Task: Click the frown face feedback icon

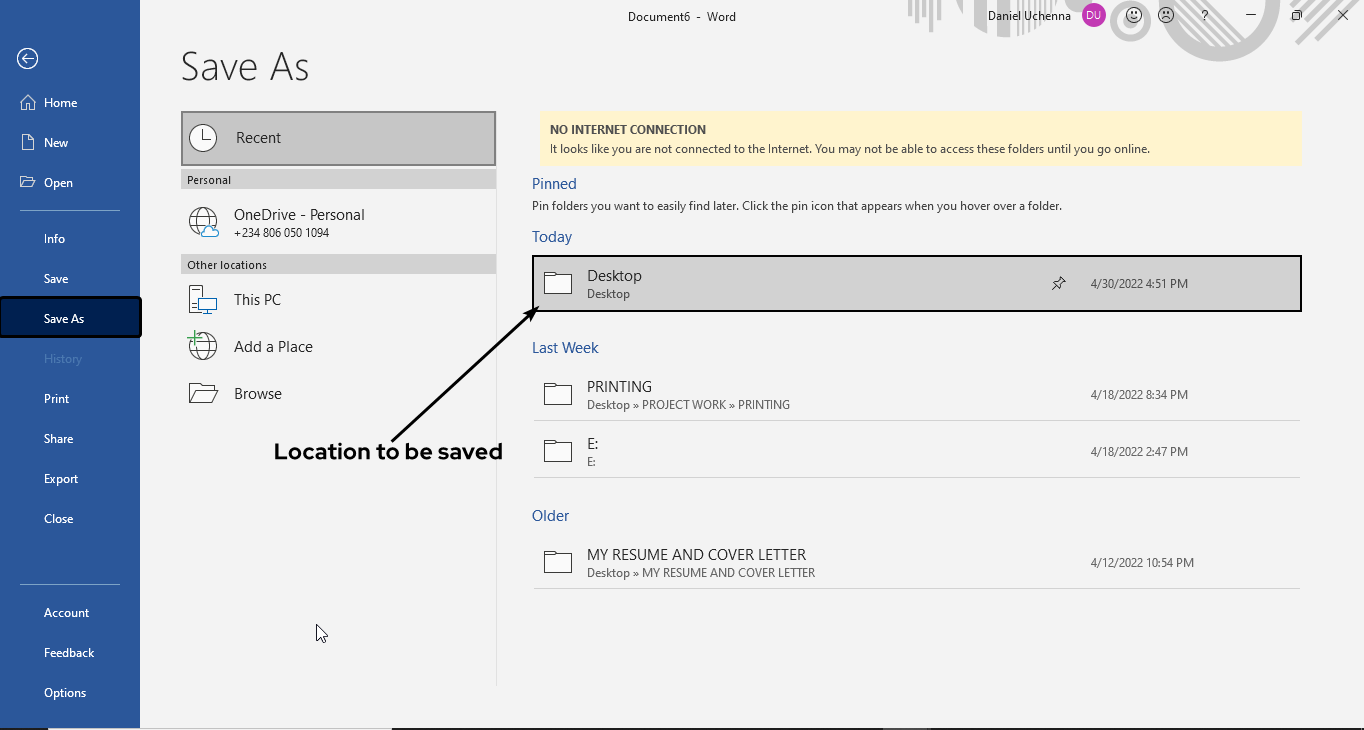Action: [1166, 16]
